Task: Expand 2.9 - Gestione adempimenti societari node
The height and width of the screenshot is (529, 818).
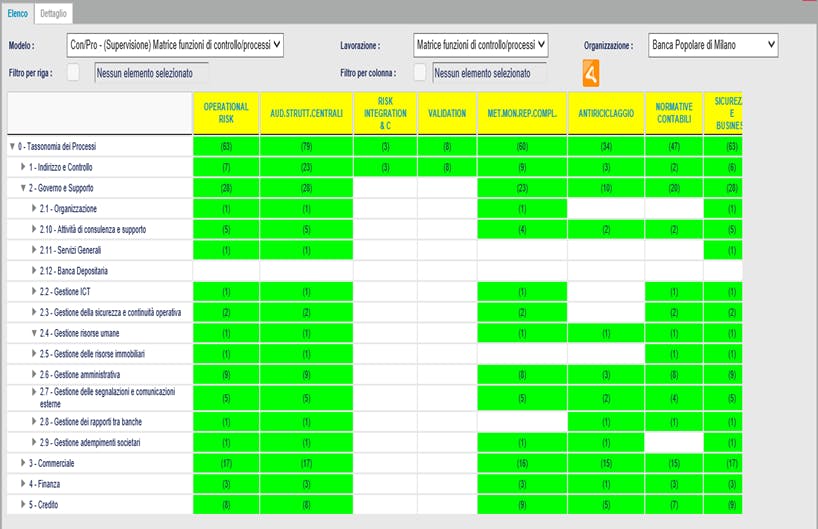Action: pyautogui.click(x=34, y=442)
